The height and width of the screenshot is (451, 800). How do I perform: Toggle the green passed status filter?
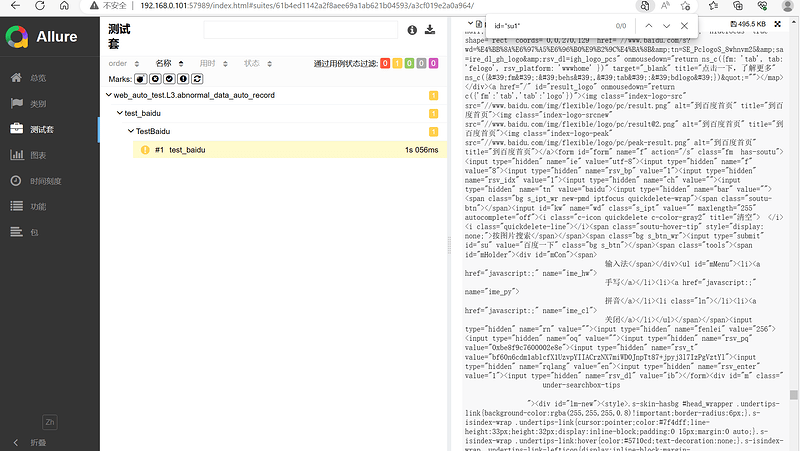coord(409,63)
